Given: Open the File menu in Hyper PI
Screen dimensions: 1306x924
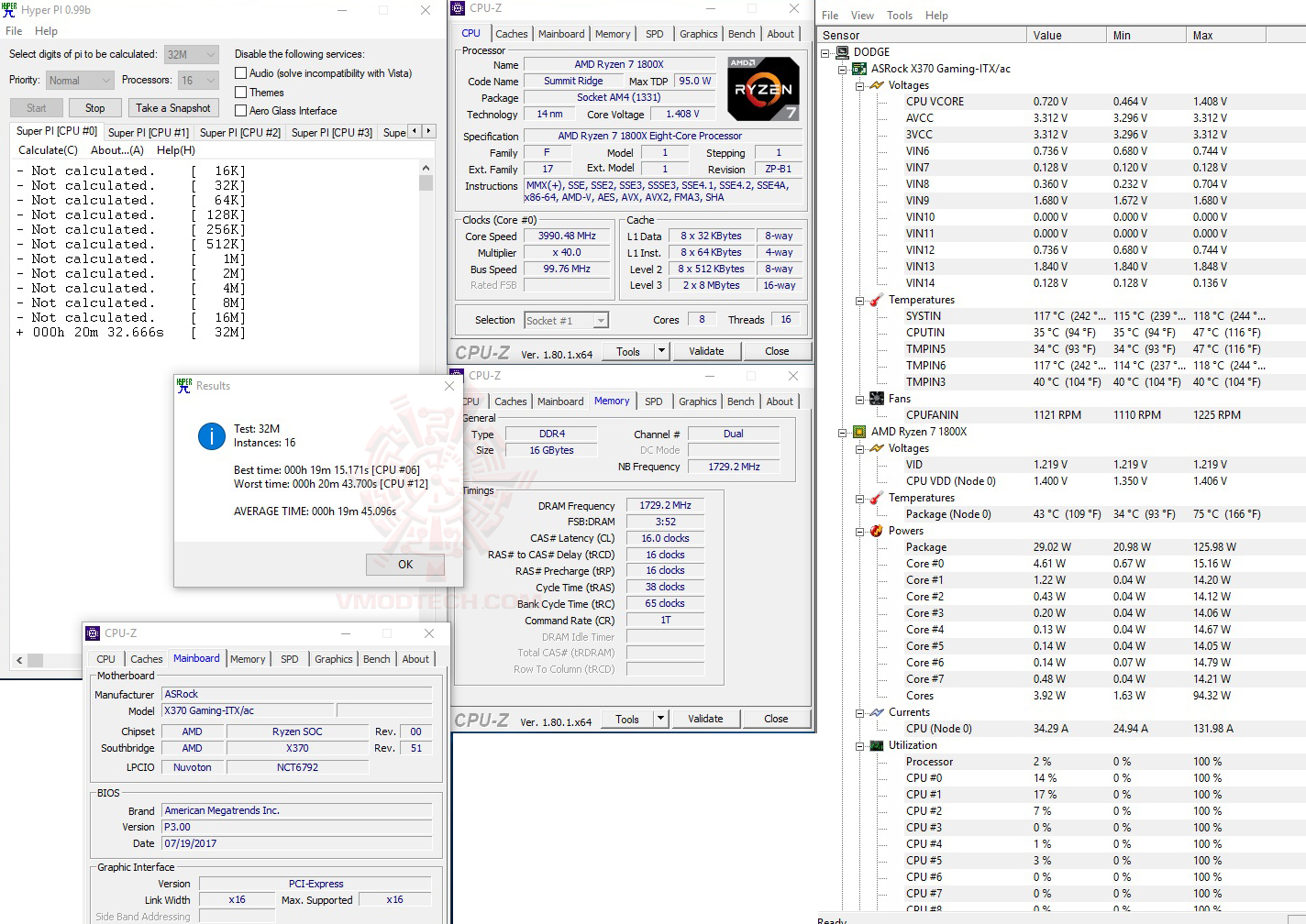Looking at the screenshot, I should (15, 31).
